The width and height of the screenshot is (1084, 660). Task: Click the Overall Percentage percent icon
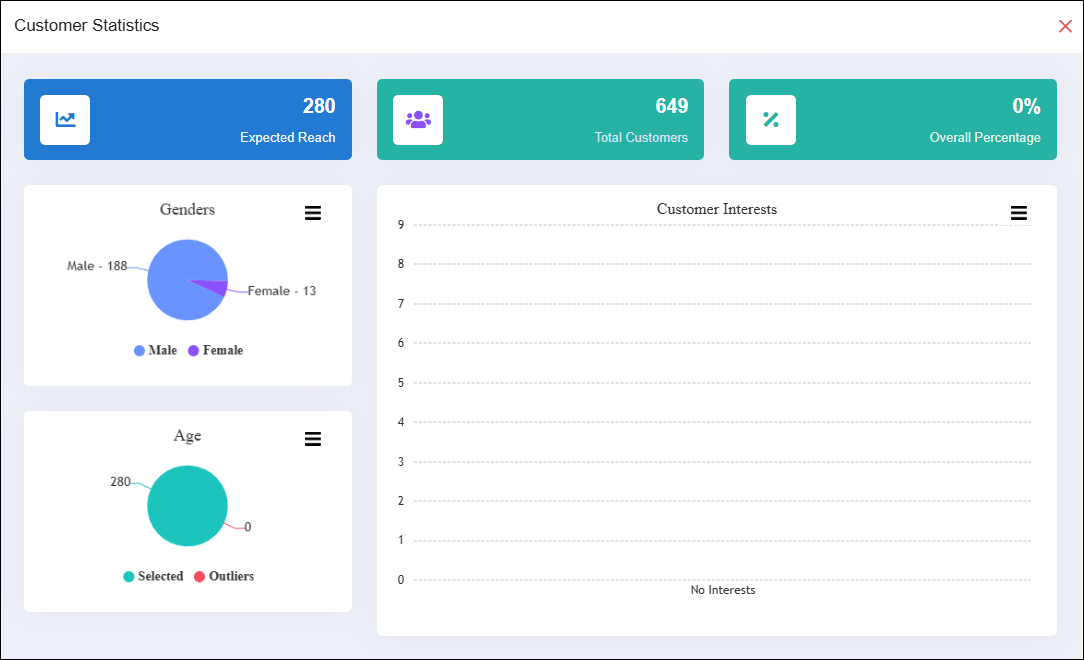tap(771, 120)
